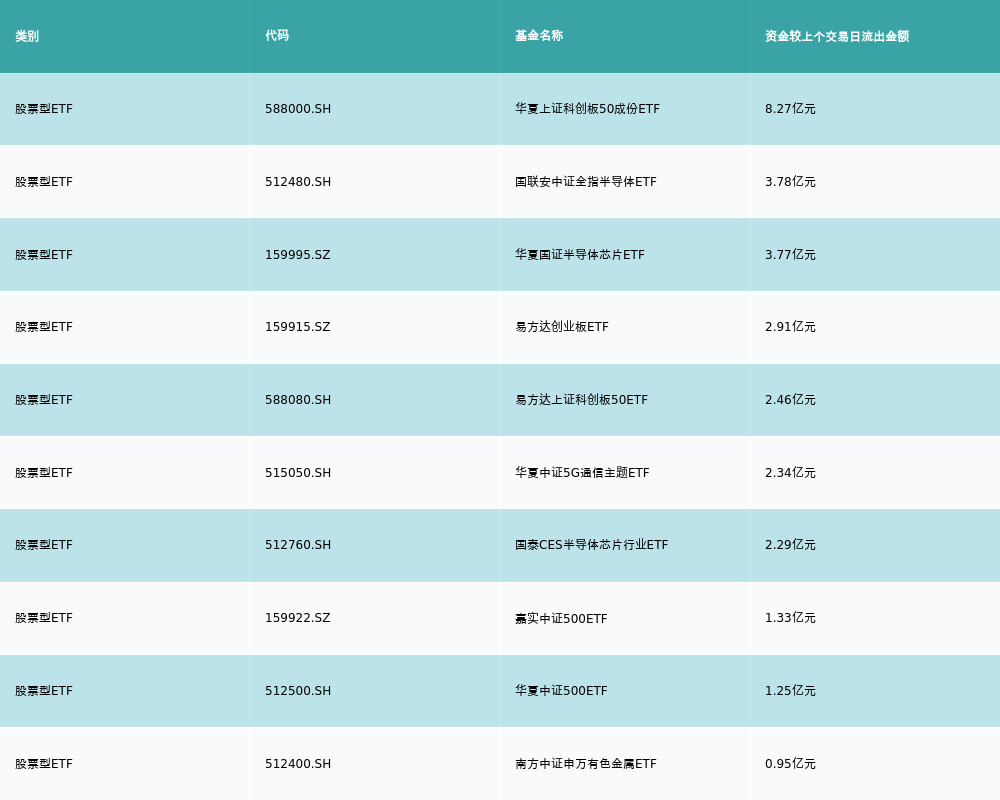Select outflow amount 3.77亿元

click(790, 255)
